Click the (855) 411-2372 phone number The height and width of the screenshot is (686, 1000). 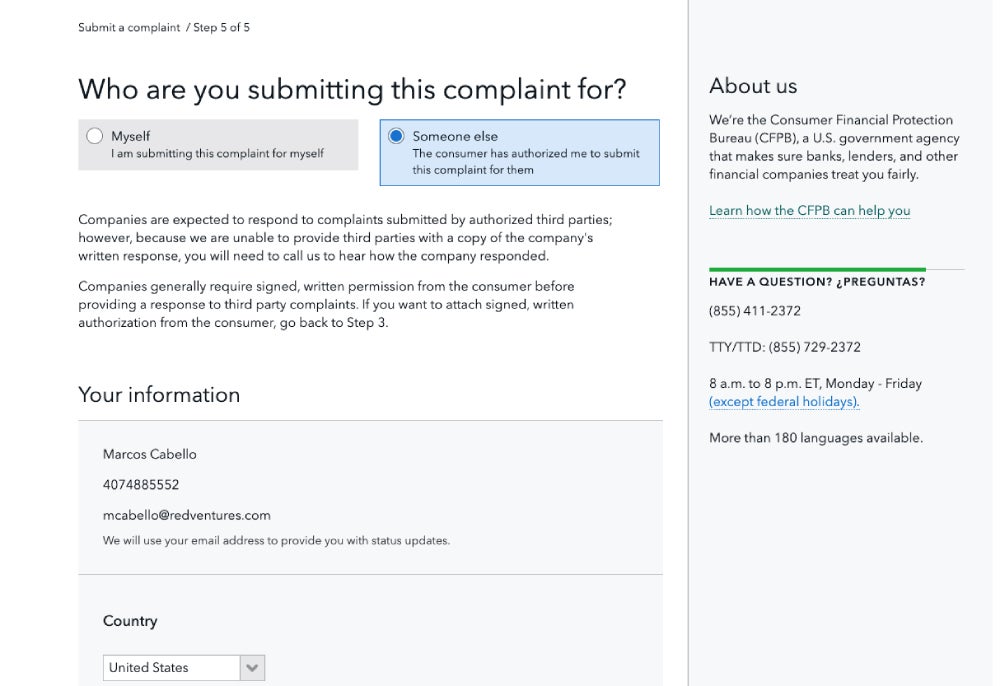pos(755,311)
